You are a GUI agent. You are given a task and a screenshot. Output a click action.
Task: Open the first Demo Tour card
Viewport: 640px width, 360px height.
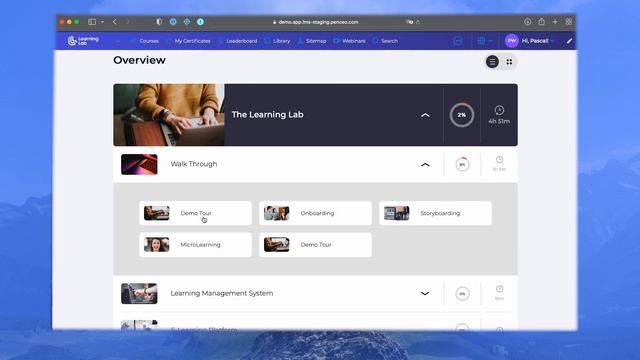coord(196,213)
